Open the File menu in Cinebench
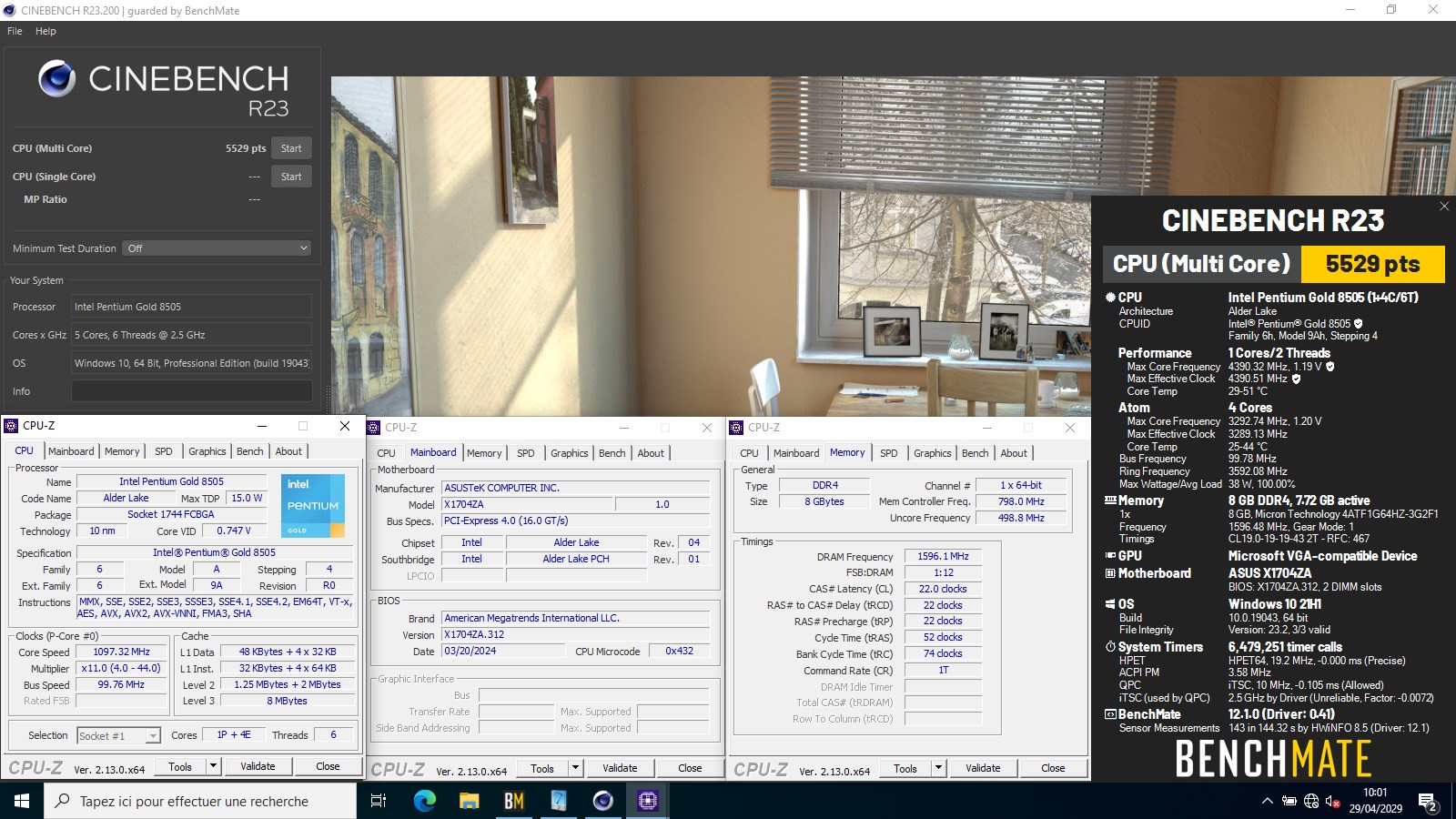 coord(15,31)
